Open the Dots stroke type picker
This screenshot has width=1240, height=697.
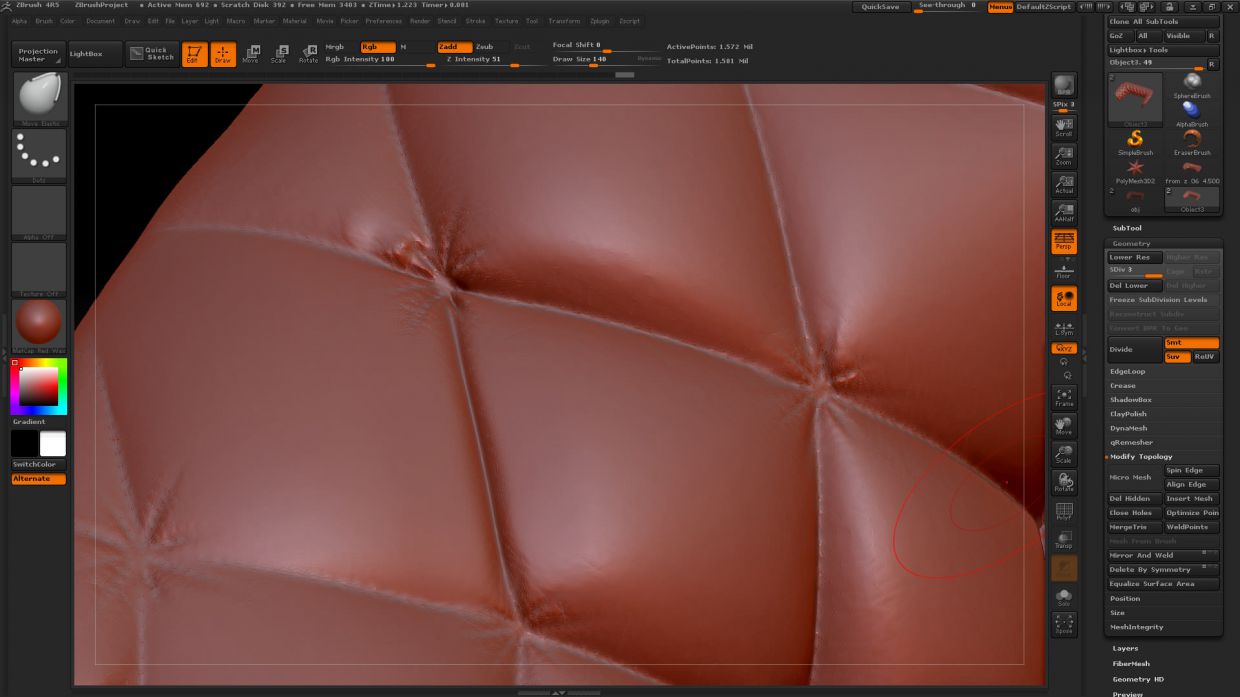coord(39,156)
